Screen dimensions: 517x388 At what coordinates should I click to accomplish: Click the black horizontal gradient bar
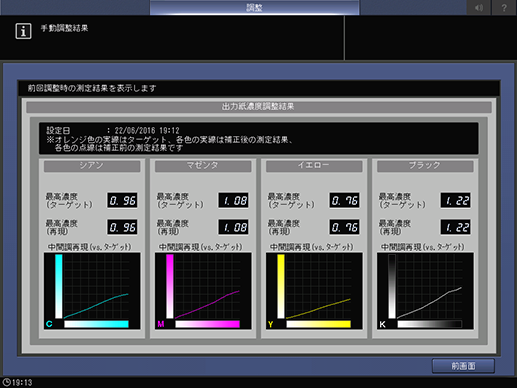click(x=429, y=324)
